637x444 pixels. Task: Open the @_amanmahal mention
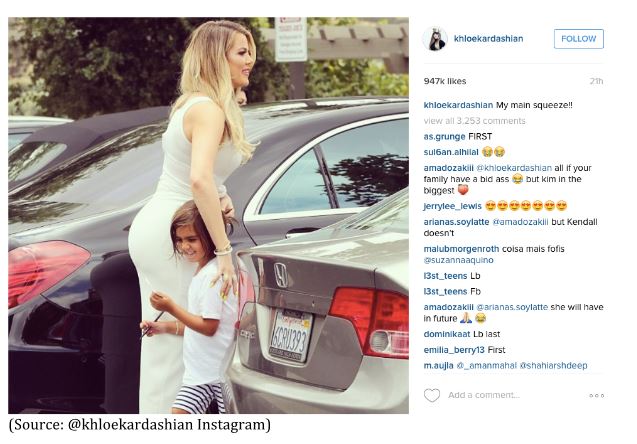tap(487, 366)
